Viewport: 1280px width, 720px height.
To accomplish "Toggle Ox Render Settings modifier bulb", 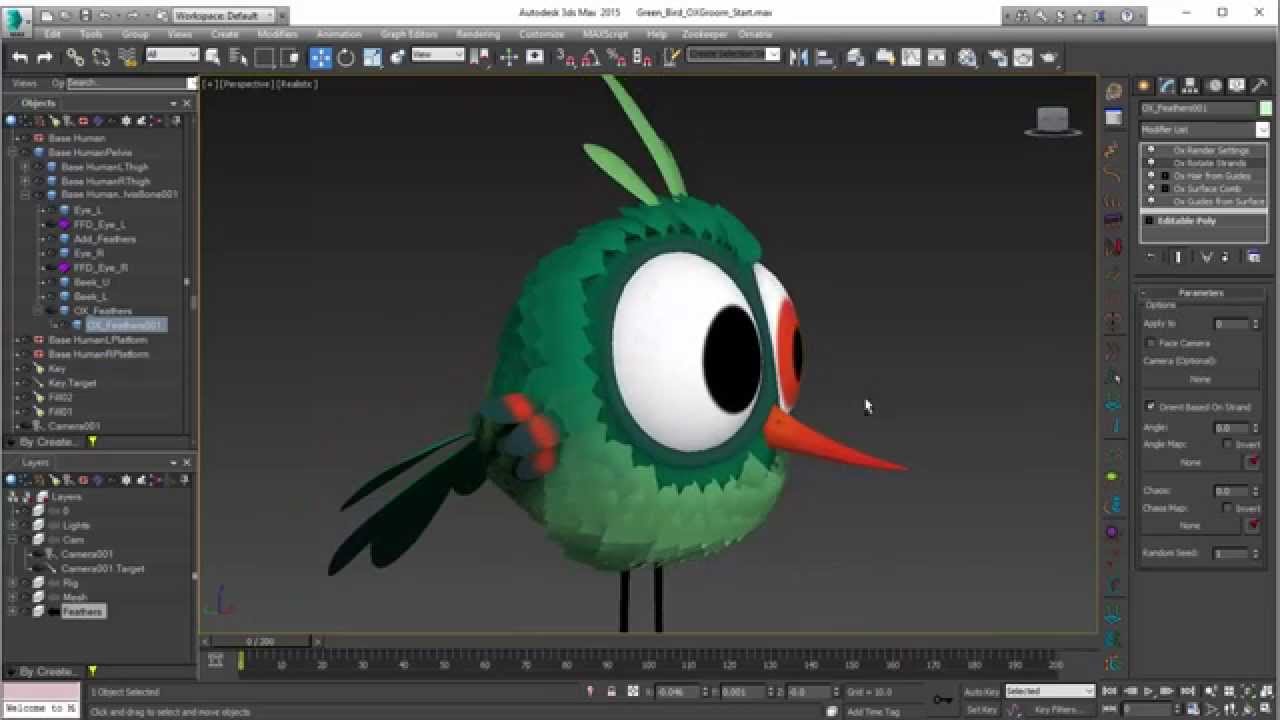I will 1151,150.
